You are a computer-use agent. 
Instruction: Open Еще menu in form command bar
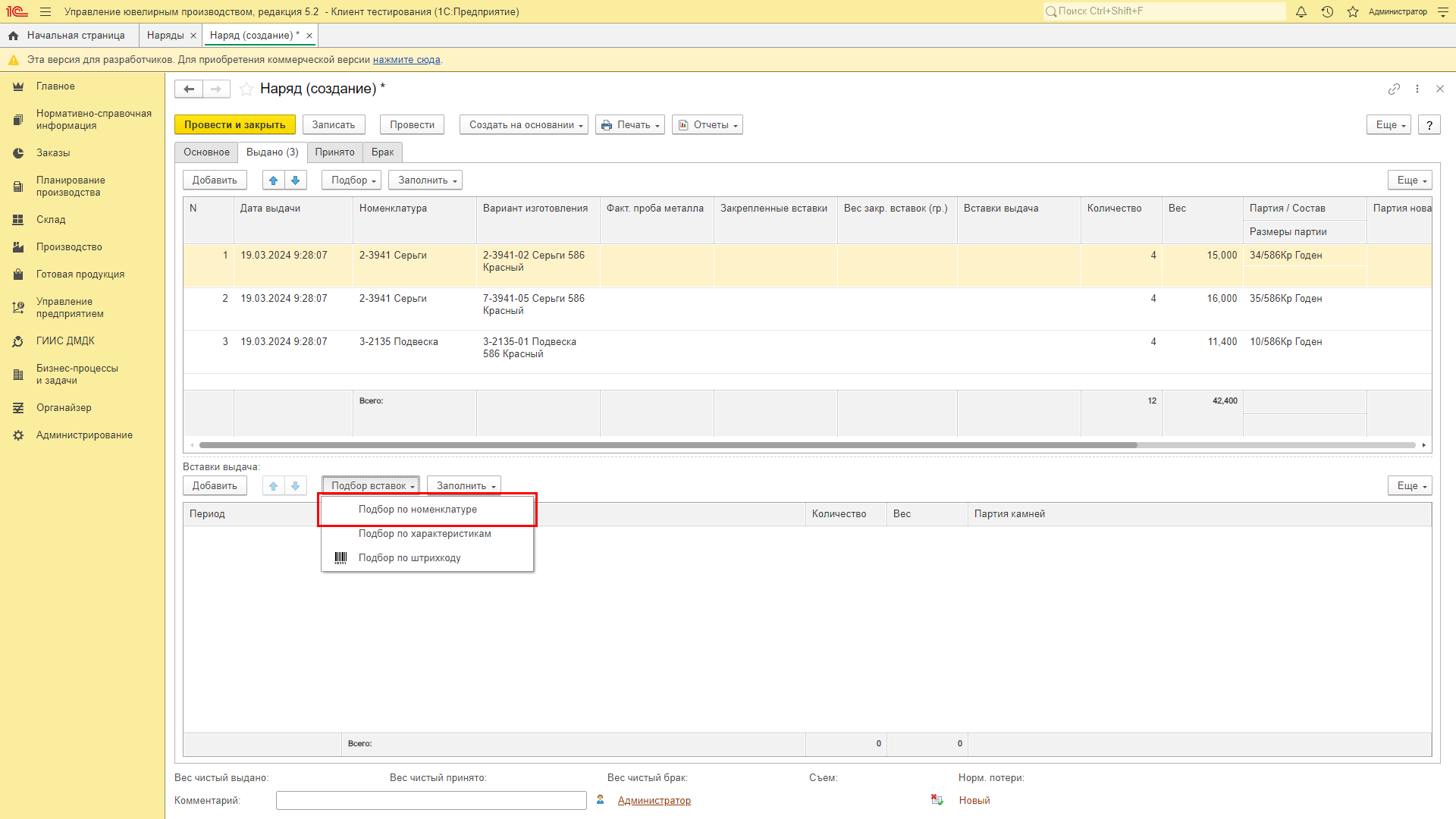coord(1389,125)
